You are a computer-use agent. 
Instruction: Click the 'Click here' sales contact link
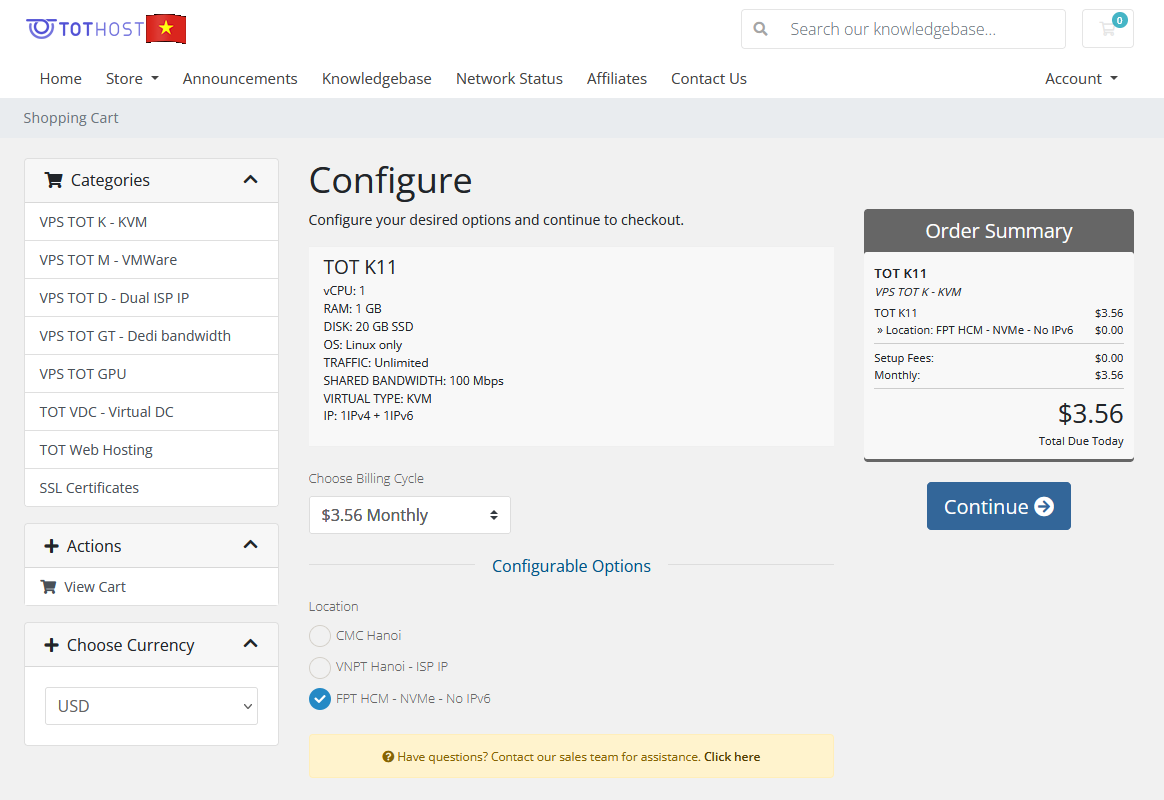click(x=731, y=757)
